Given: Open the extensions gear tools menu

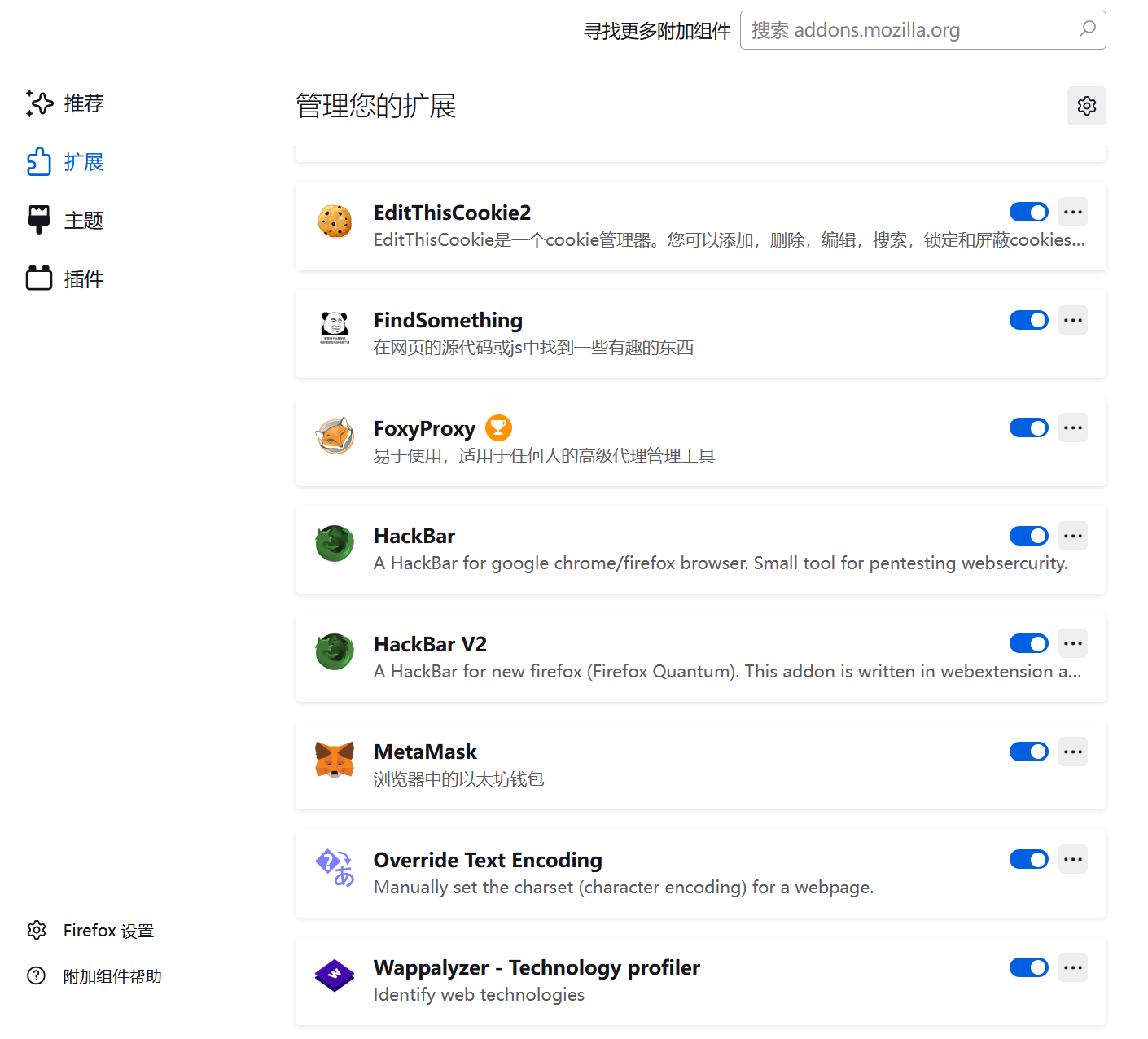Looking at the screenshot, I should click(1087, 106).
